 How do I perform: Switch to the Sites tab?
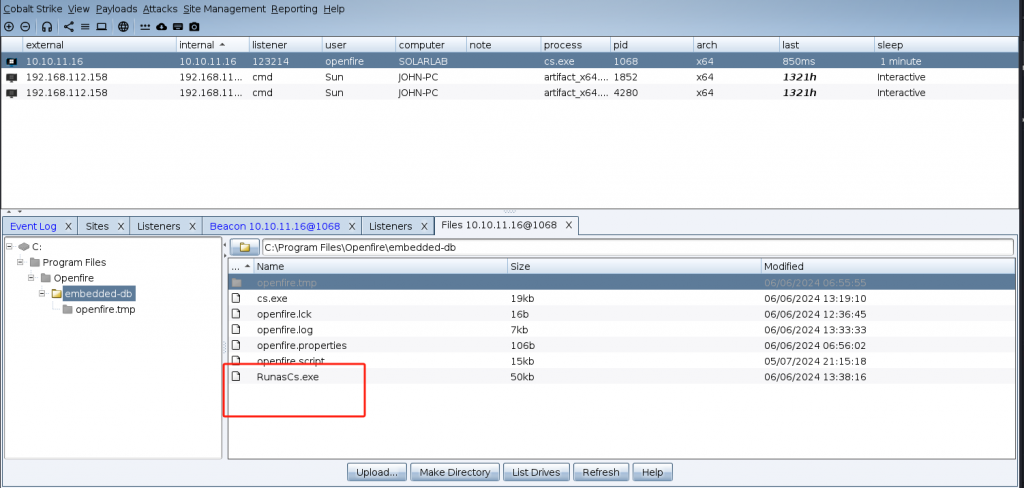pyautogui.click(x=97, y=226)
